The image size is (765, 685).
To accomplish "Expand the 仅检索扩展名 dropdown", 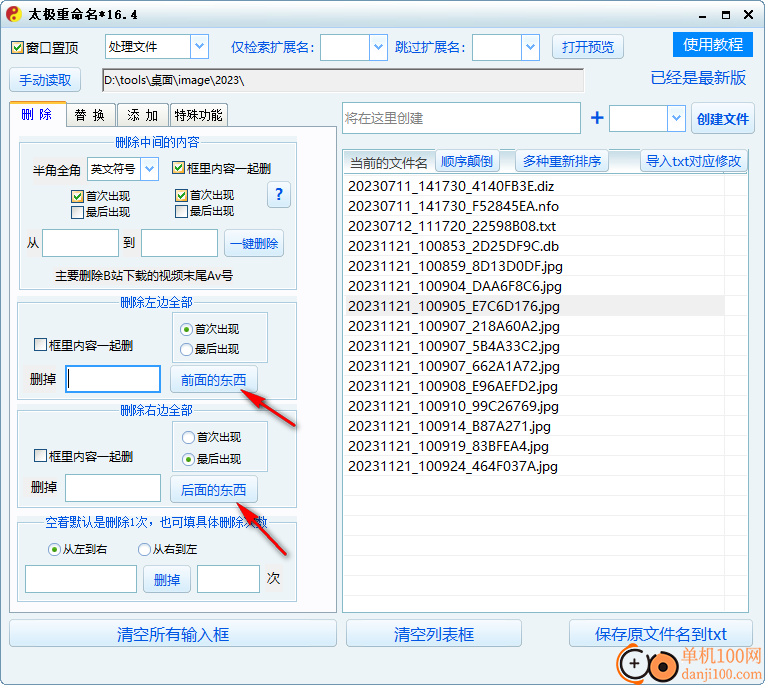I will pos(378,47).
